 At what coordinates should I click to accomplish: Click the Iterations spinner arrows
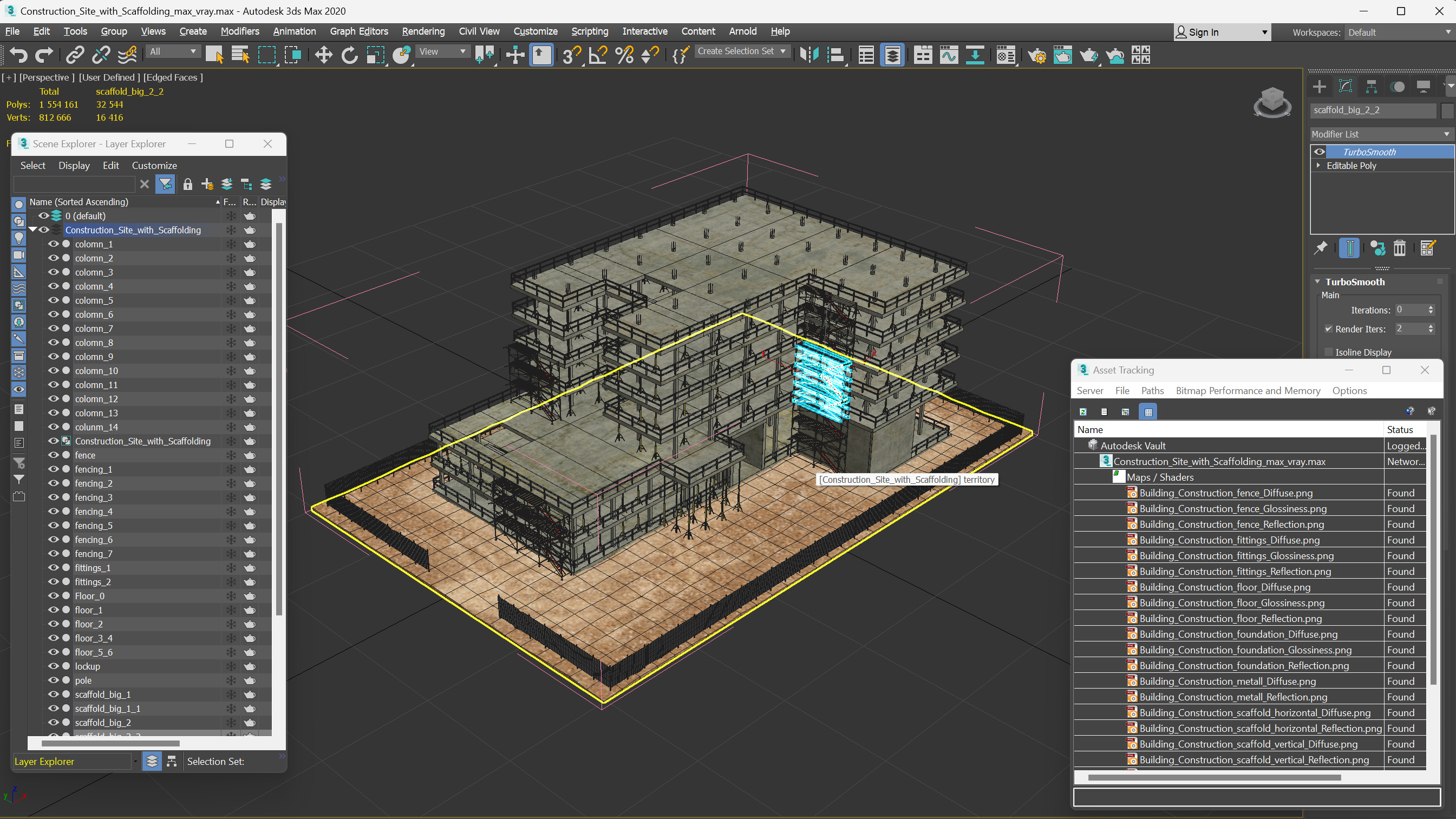coord(1431,310)
